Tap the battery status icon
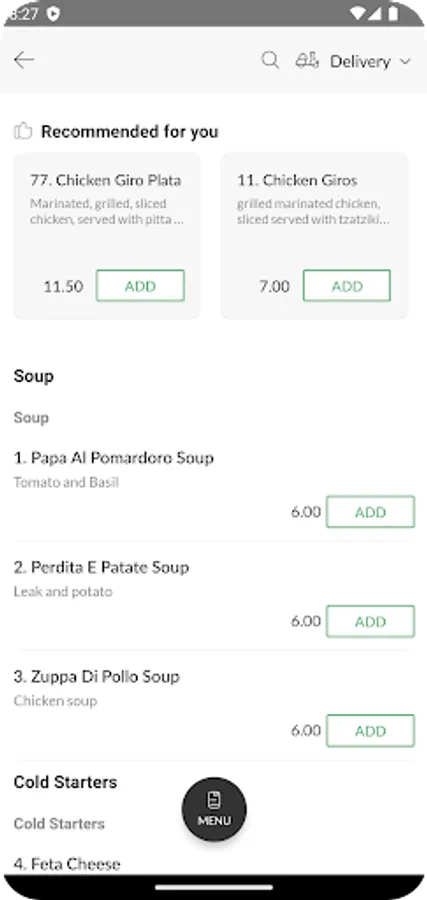Image resolution: width=427 pixels, height=900 pixels. 393,14
